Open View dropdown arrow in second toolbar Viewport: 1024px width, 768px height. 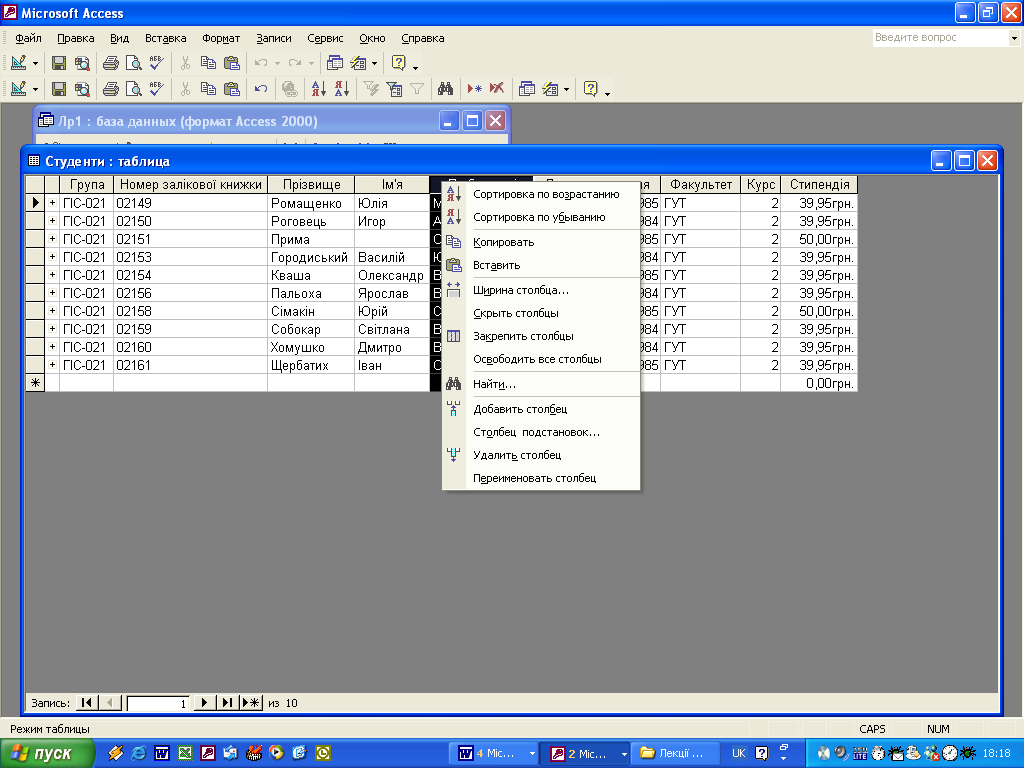click(35, 89)
